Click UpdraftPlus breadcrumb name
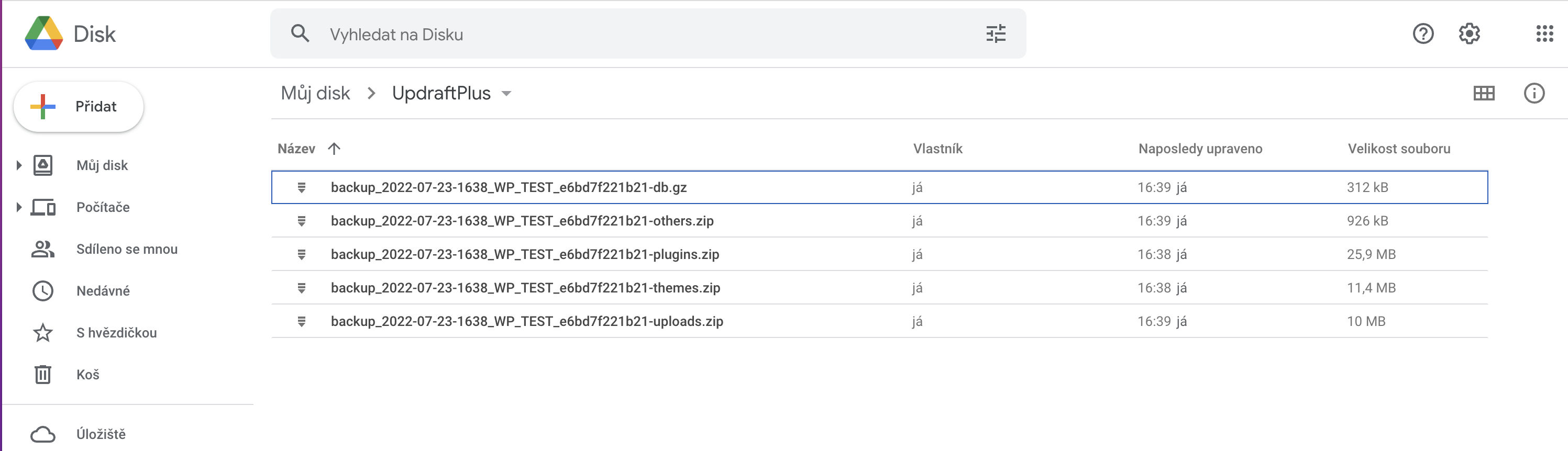Viewport: 1568px width, 451px height. point(441,93)
